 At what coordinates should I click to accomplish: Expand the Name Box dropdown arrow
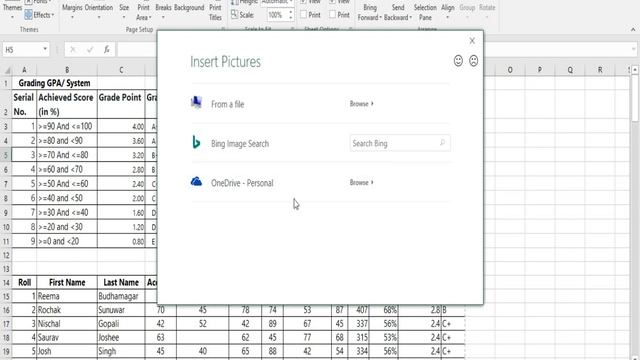click(x=45, y=49)
